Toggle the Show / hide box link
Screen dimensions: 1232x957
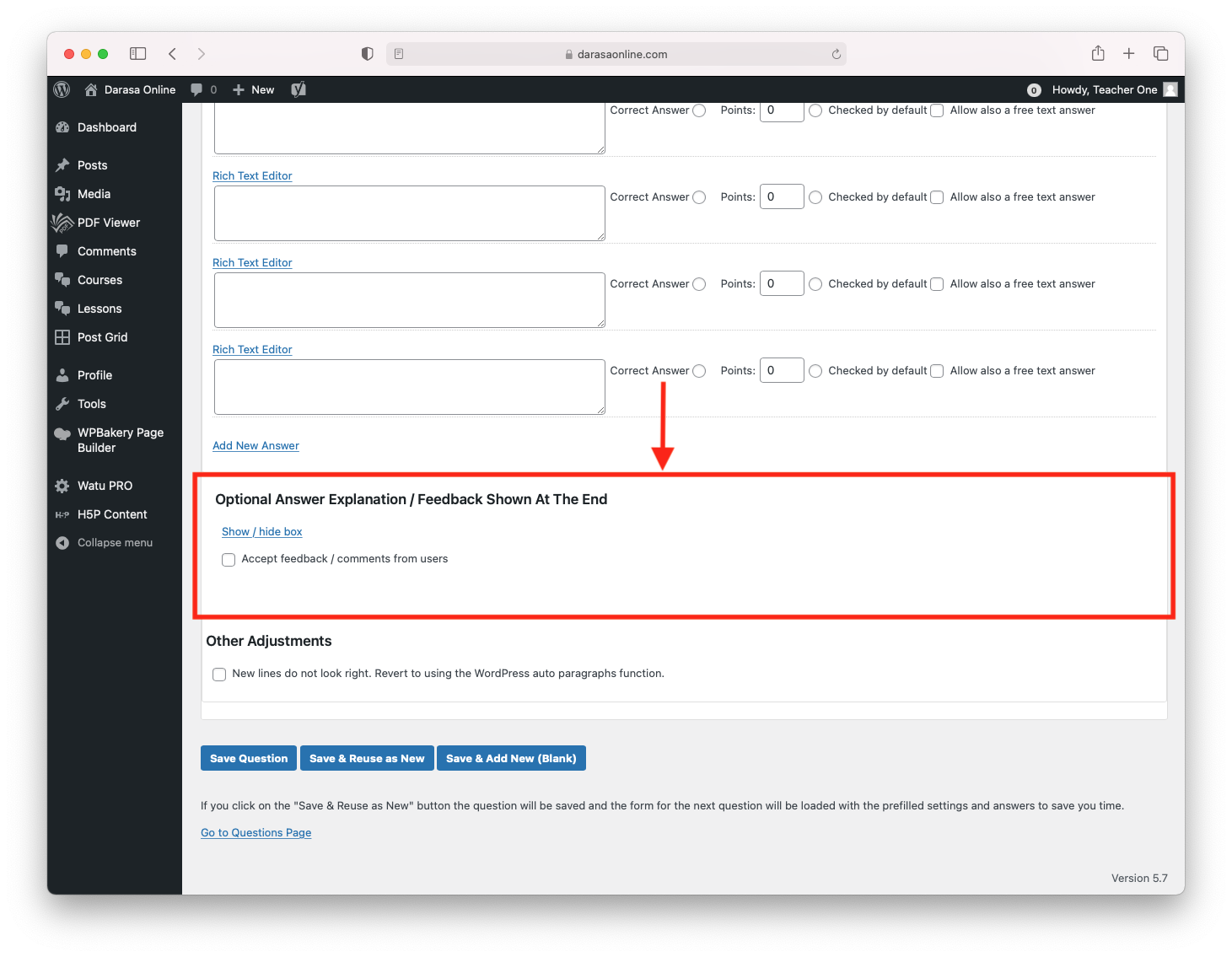click(x=261, y=532)
